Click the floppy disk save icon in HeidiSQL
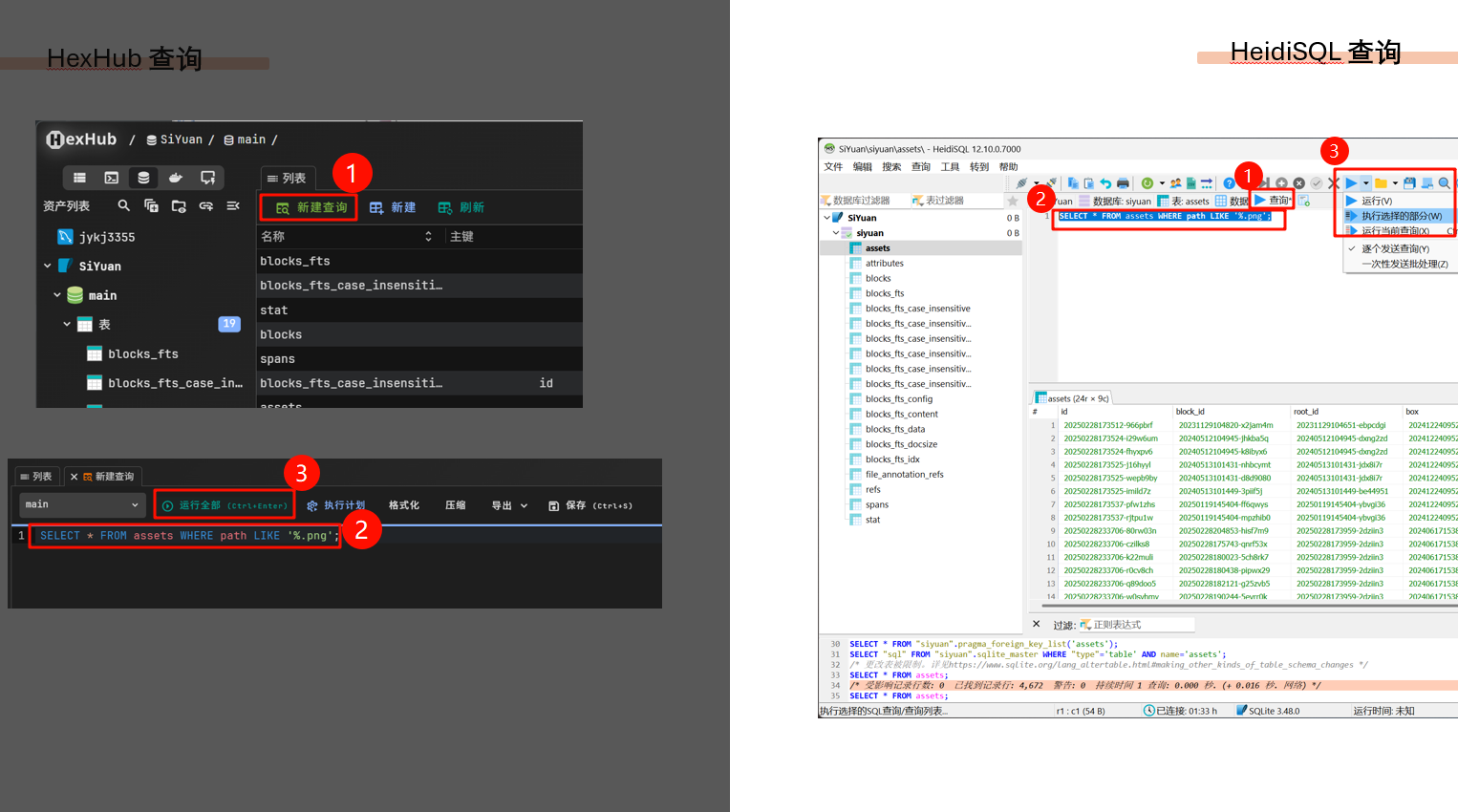1458x812 pixels. 1409,183
